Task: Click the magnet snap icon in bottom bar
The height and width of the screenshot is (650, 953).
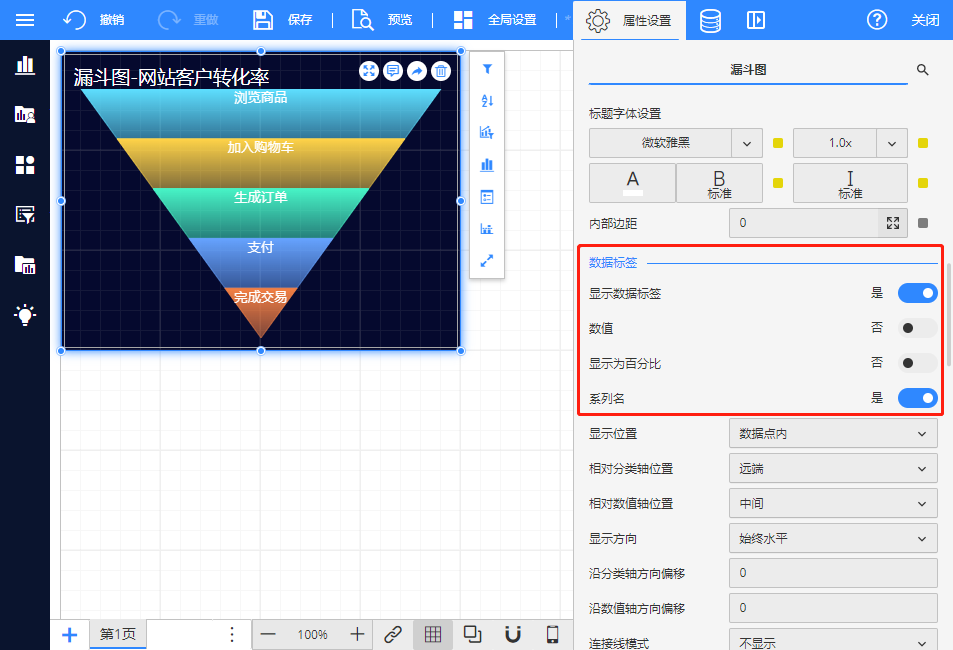Action: (513, 634)
